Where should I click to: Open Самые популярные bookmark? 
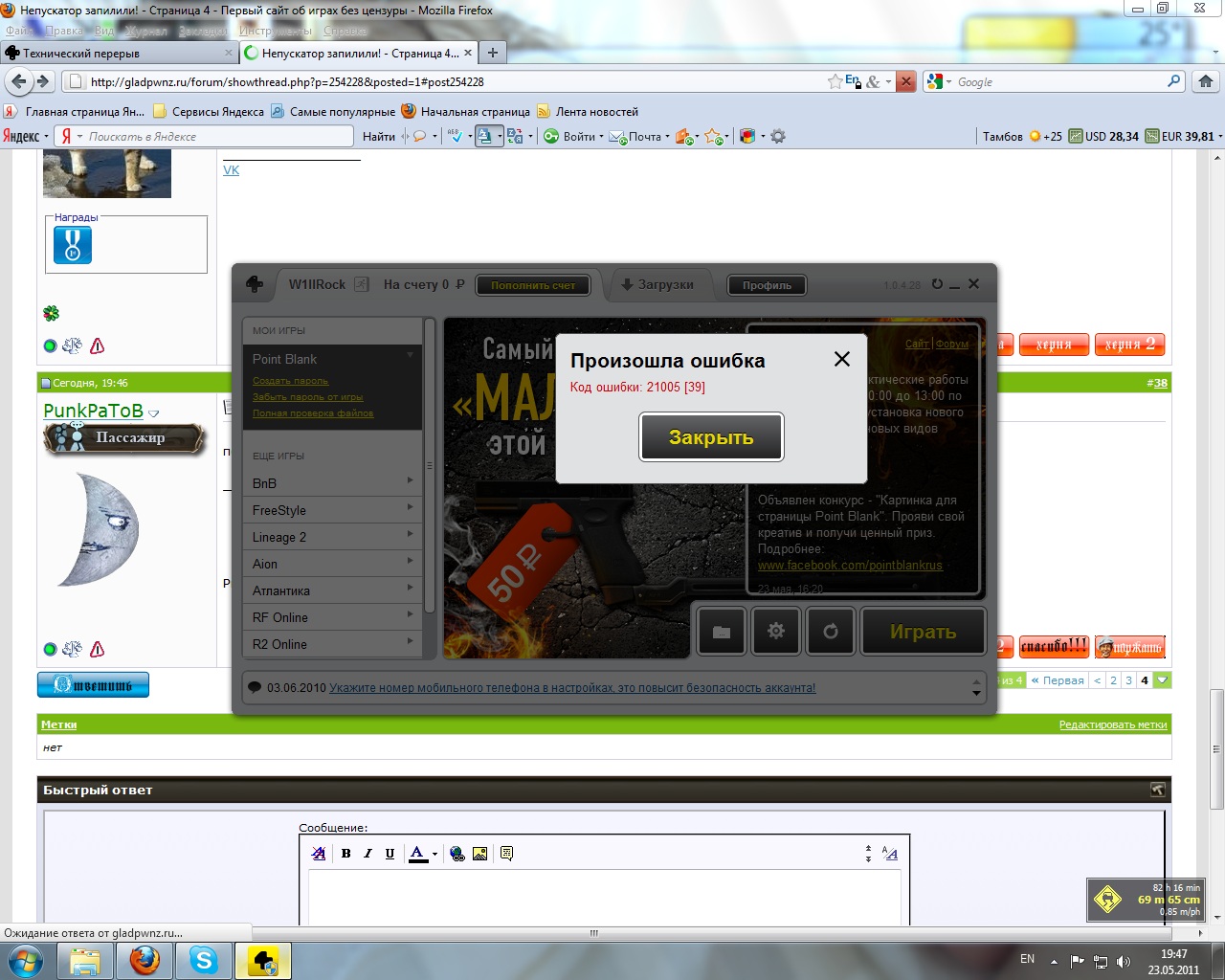[333, 112]
